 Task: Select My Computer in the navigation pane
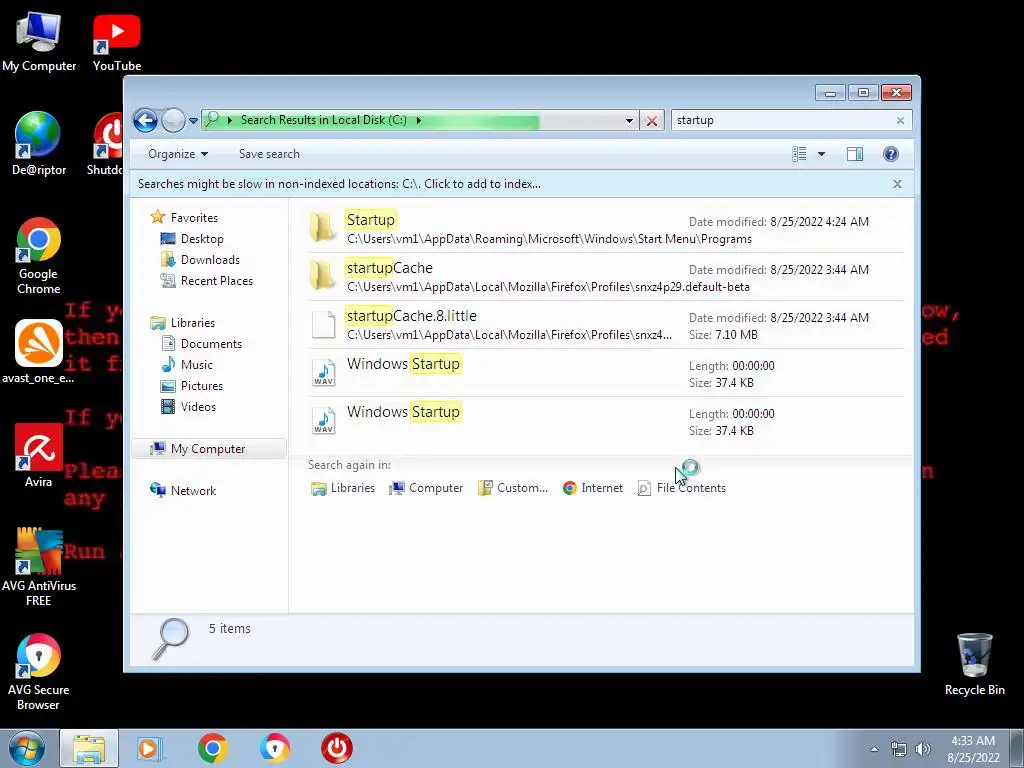208,449
